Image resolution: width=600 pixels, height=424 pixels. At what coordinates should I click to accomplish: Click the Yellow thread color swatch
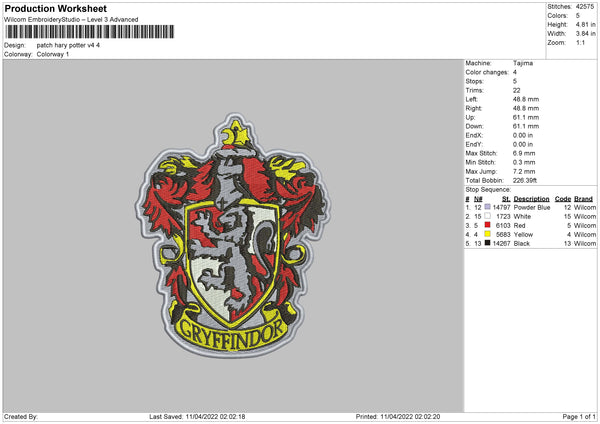point(487,234)
